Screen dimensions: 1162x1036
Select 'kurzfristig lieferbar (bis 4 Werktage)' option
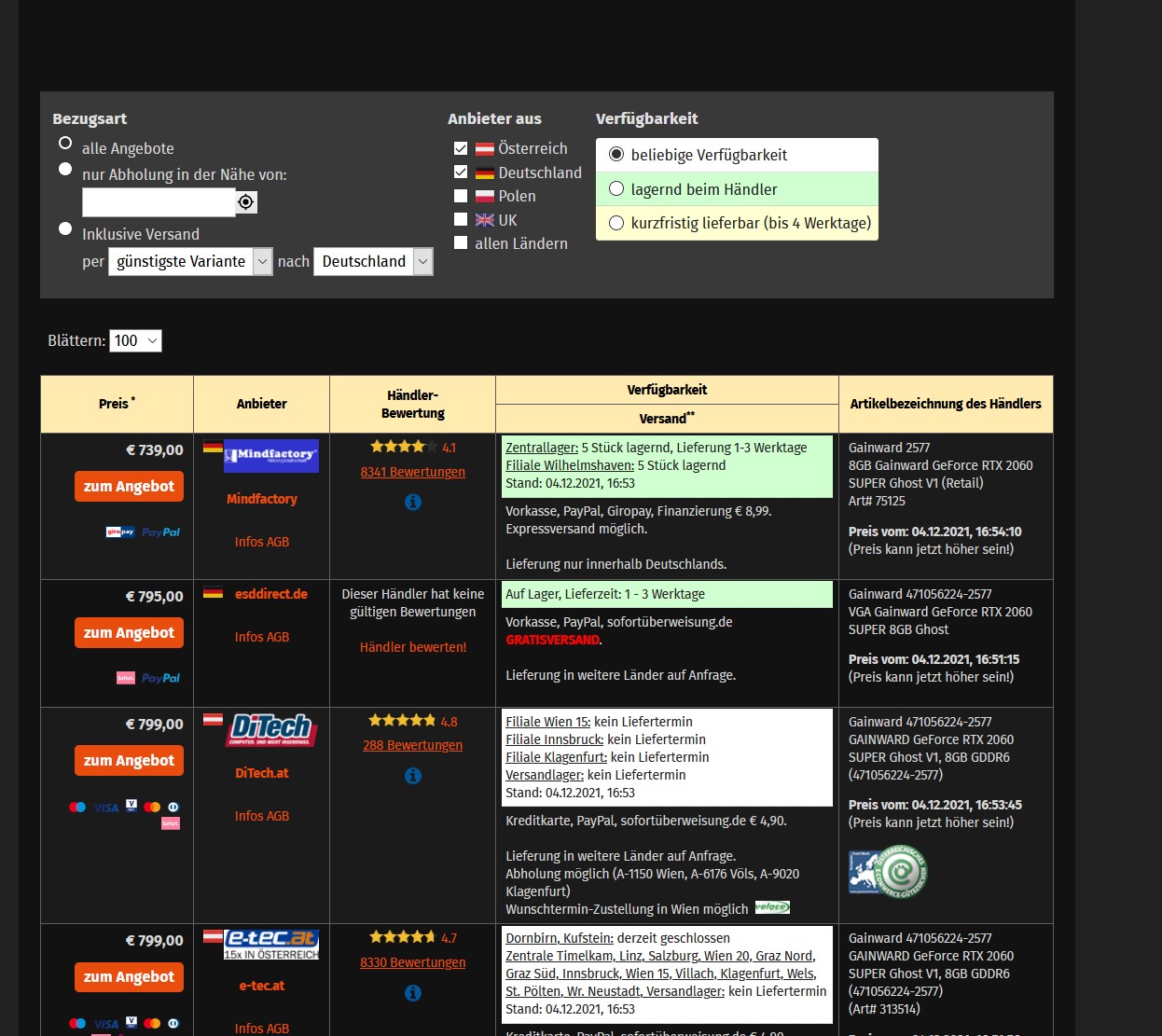tap(616, 223)
